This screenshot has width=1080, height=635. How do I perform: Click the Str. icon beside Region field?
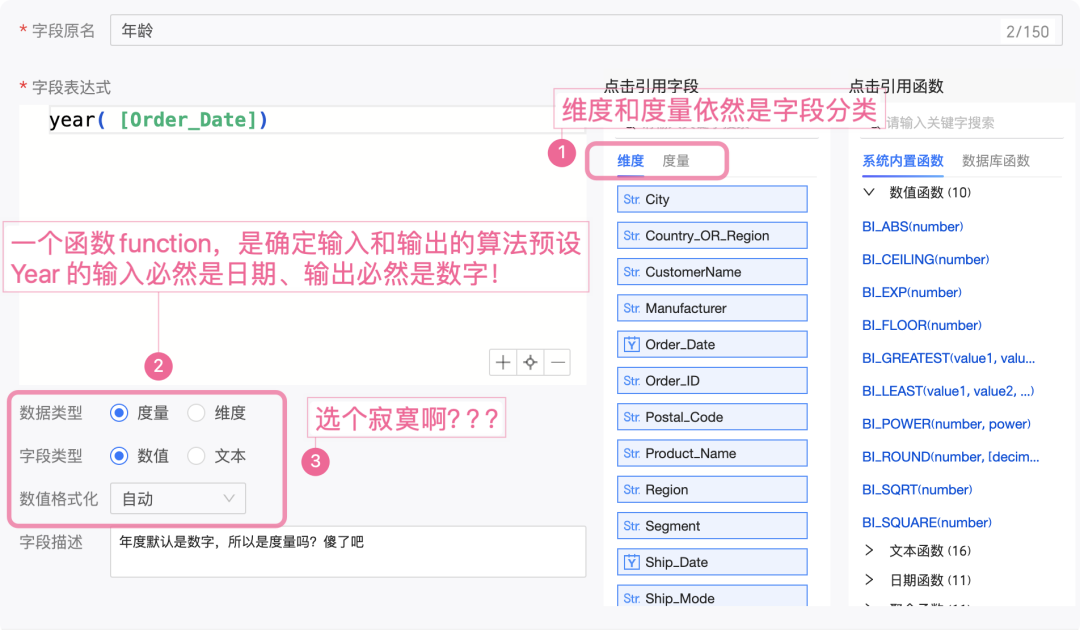pos(631,490)
